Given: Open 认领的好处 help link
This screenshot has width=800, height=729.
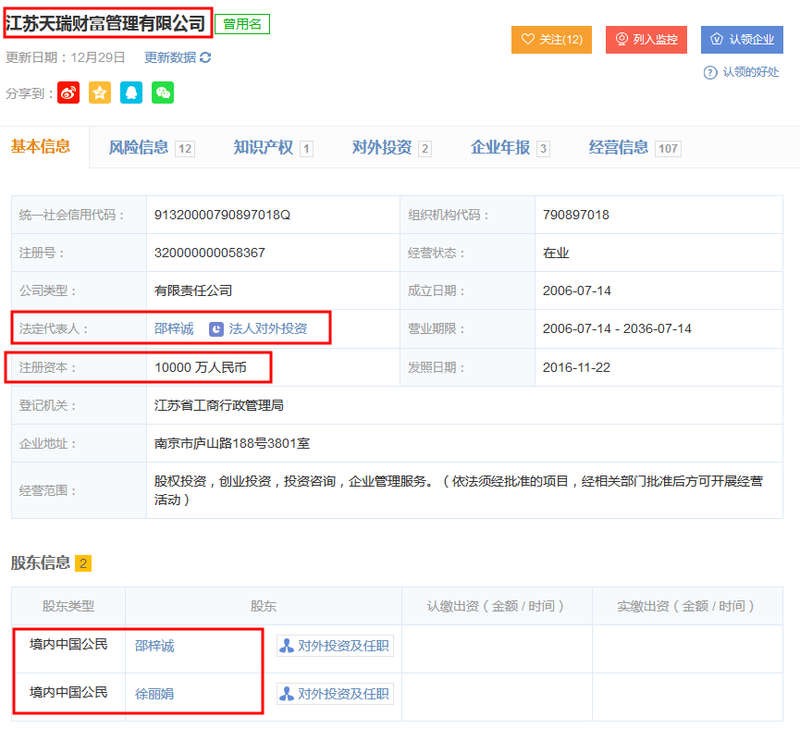Looking at the screenshot, I should 751,72.
